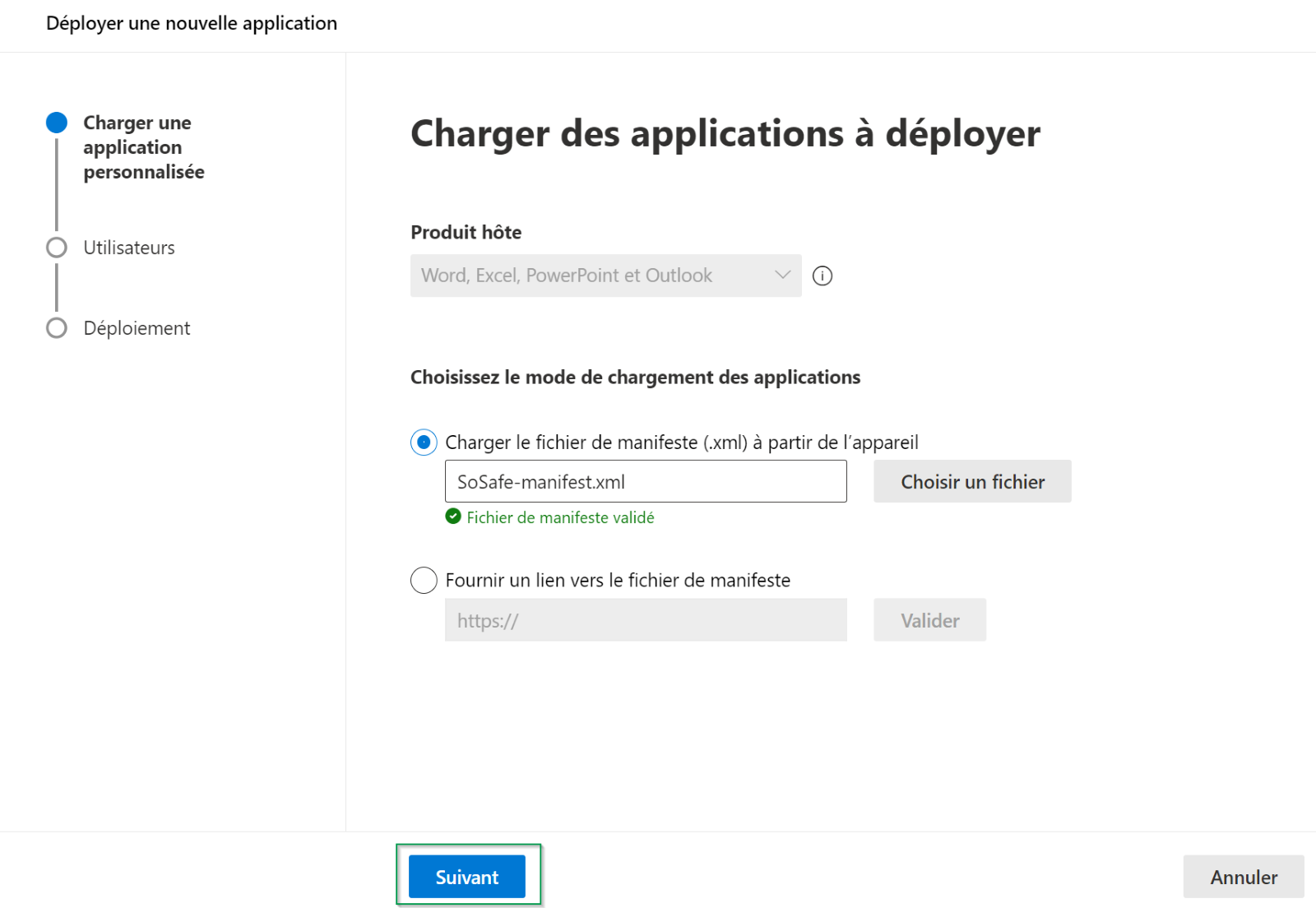Select the radio button for providing a manifest link
This screenshot has height=908, width=1316.
coord(424,581)
